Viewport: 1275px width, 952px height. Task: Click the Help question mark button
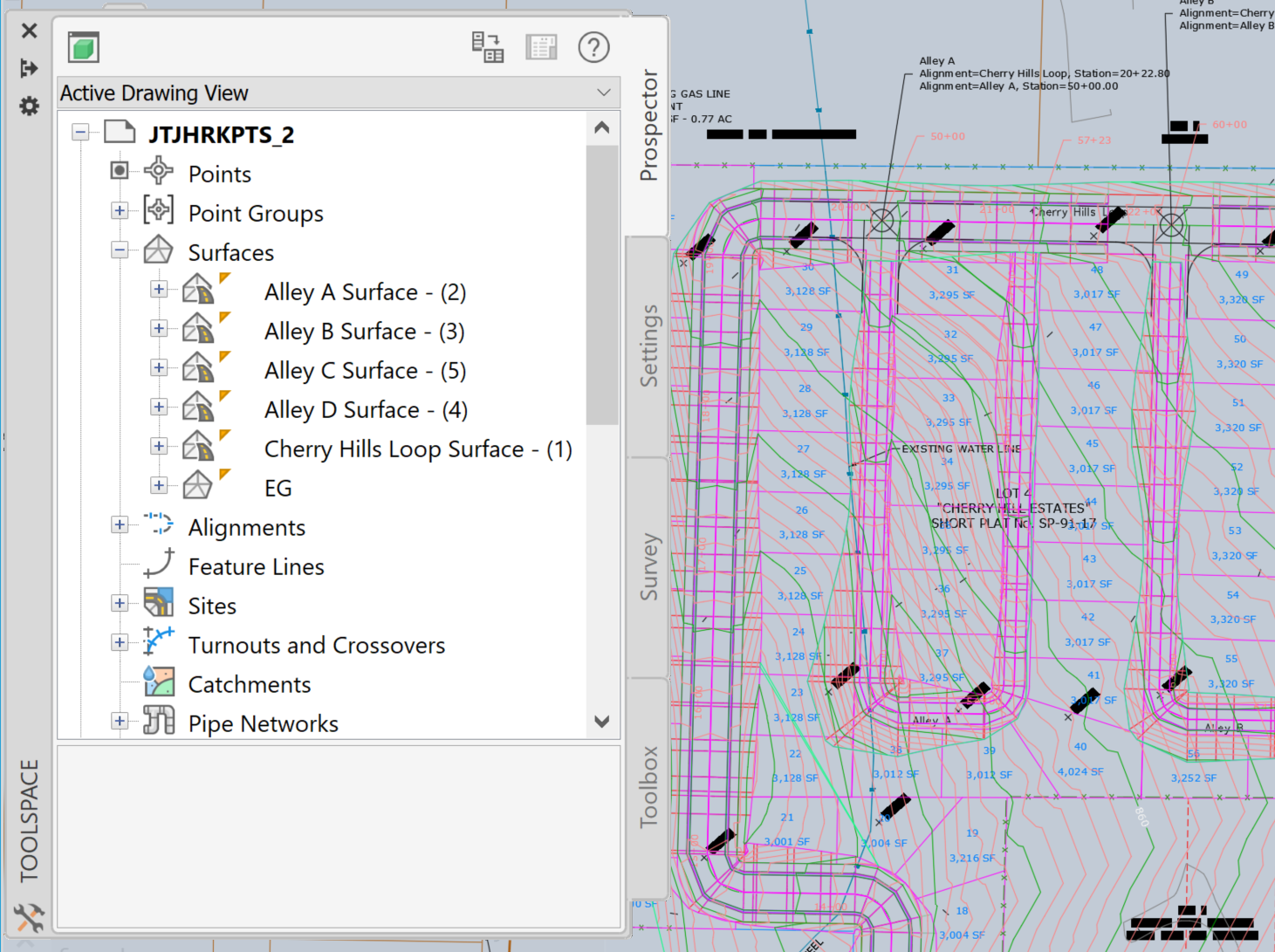(x=593, y=48)
